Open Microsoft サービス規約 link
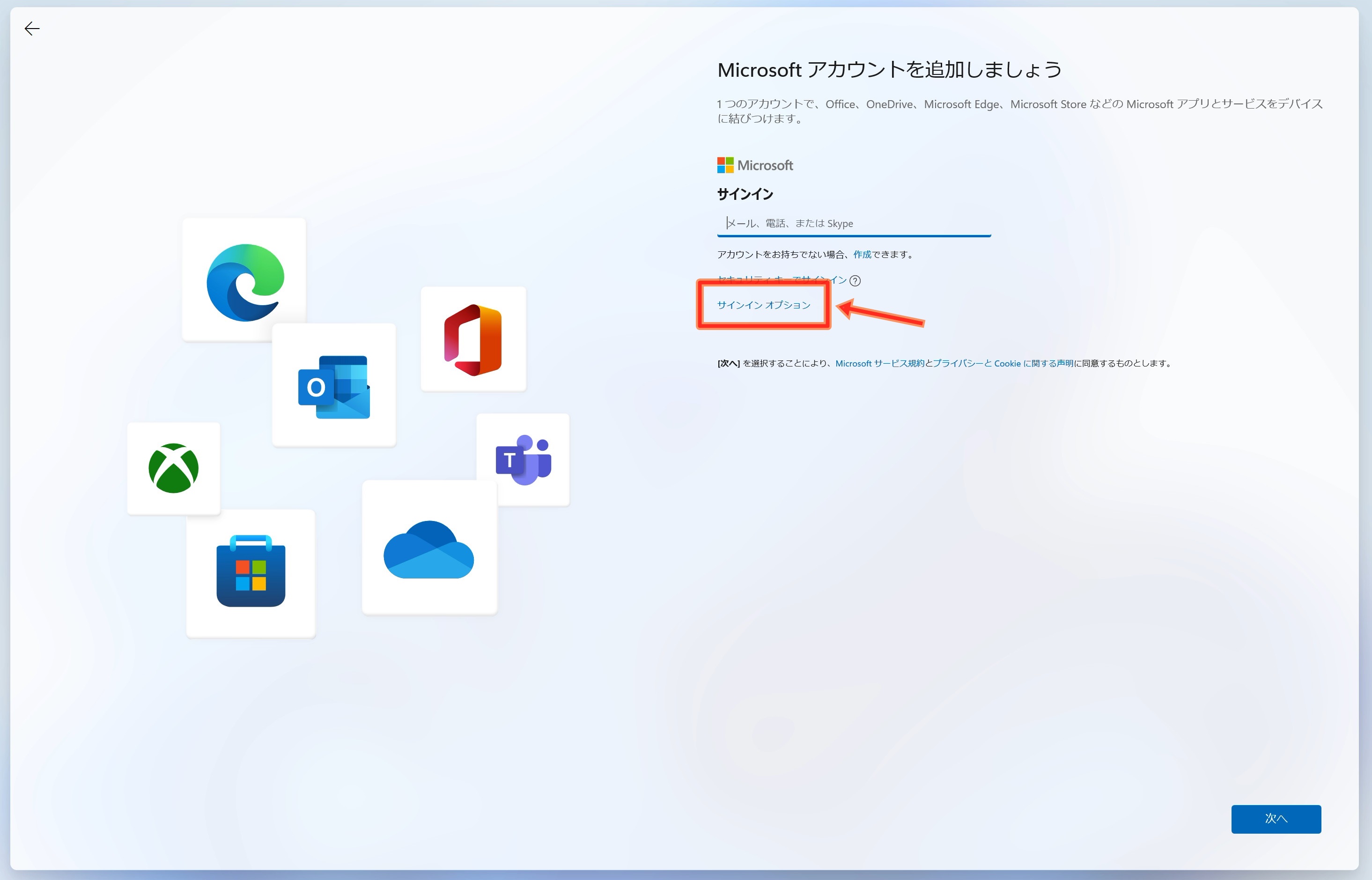1372x880 pixels. (879, 363)
